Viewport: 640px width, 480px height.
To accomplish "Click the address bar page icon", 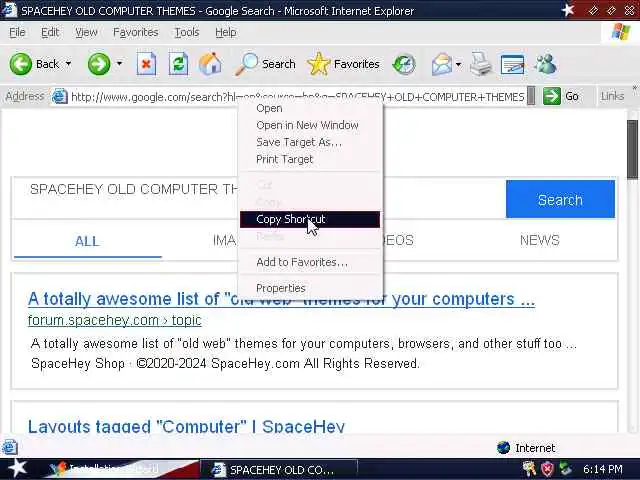I will point(60,96).
